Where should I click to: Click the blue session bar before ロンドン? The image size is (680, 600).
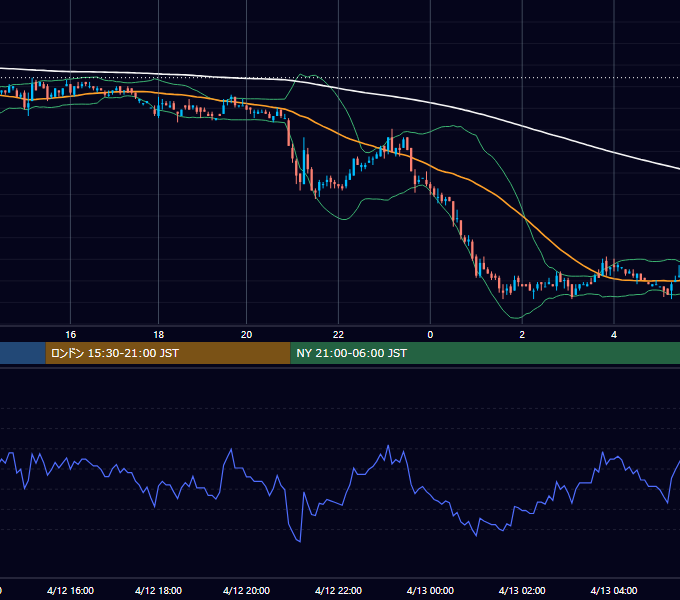(23, 353)
